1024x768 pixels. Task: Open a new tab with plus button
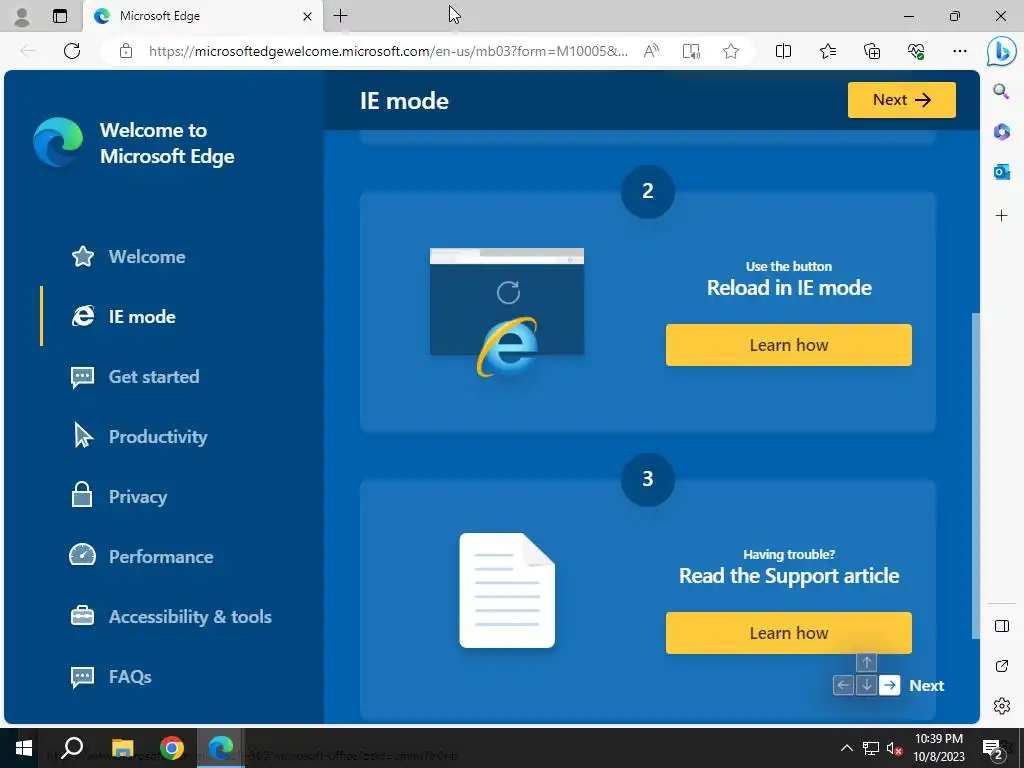(340, 16)
